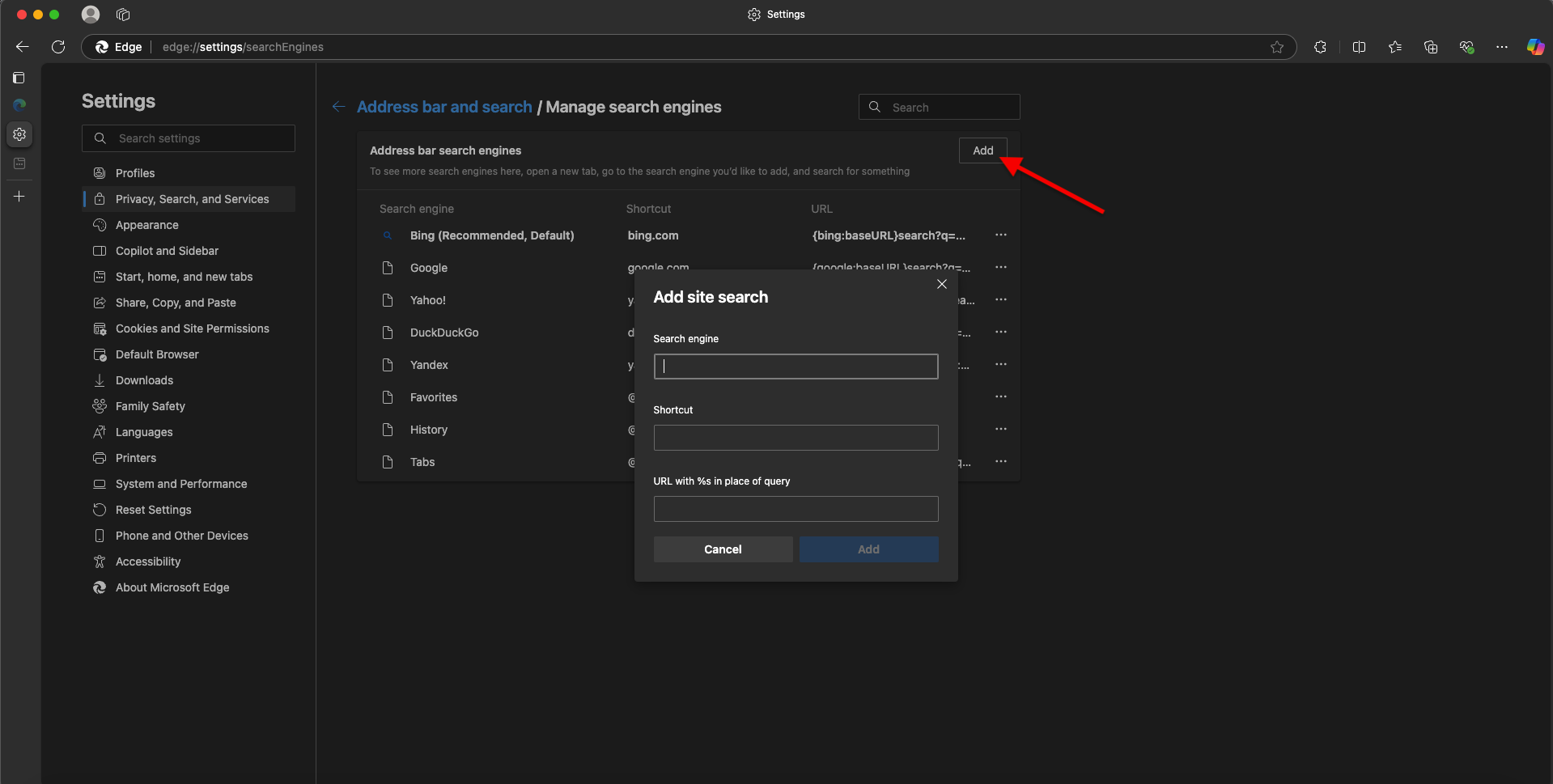The image size is (1553, 784).
Task: Open more actions for Google row
Action: click(1001, 267)
